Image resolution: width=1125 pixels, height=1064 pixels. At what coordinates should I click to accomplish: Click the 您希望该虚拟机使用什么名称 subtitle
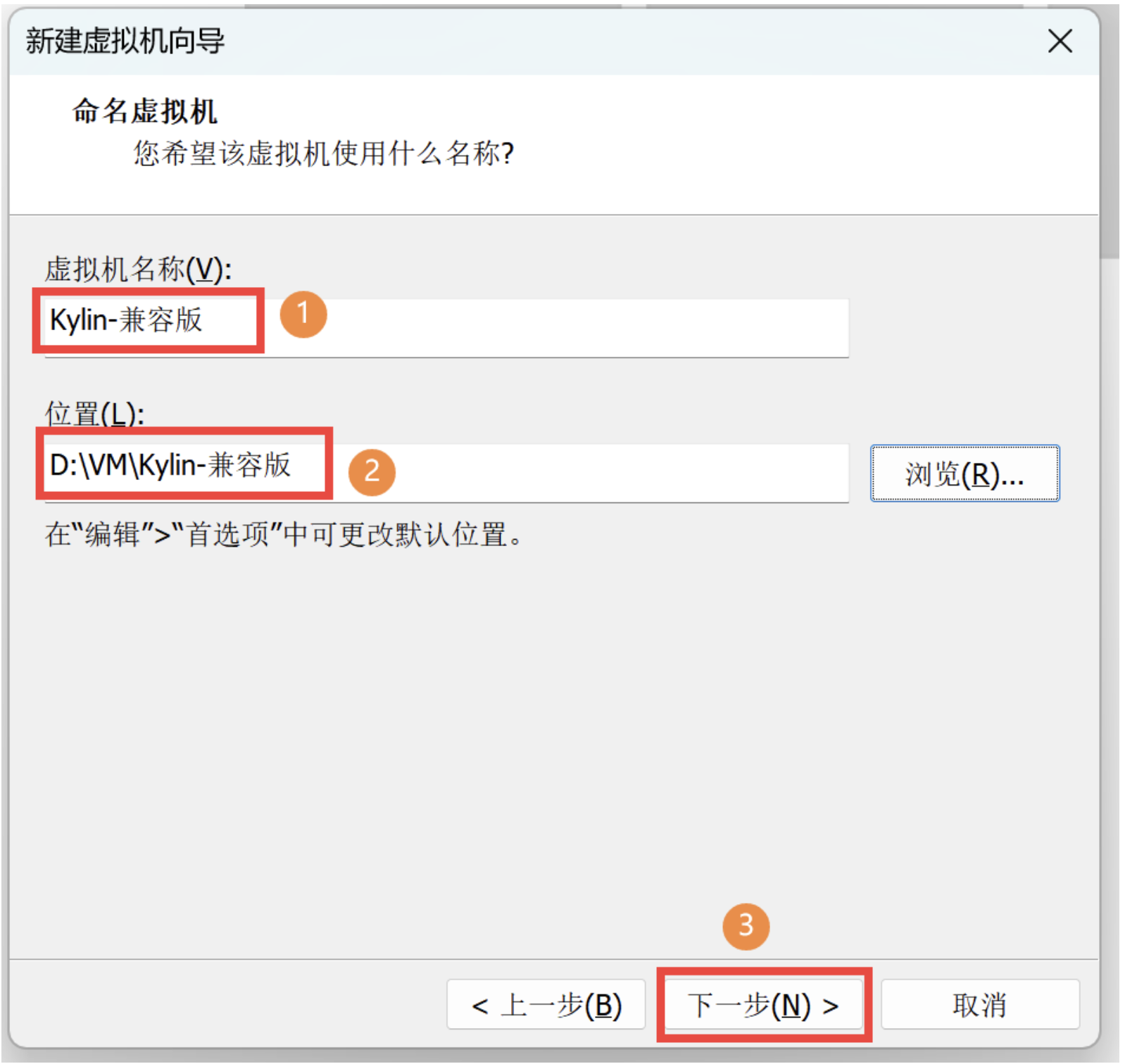point(324,153)
